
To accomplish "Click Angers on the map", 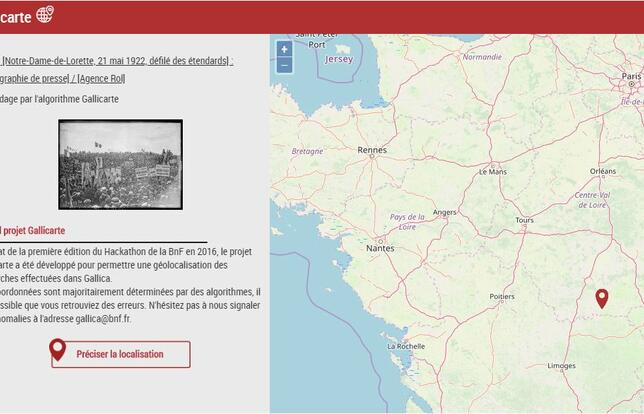I will 444,212.
